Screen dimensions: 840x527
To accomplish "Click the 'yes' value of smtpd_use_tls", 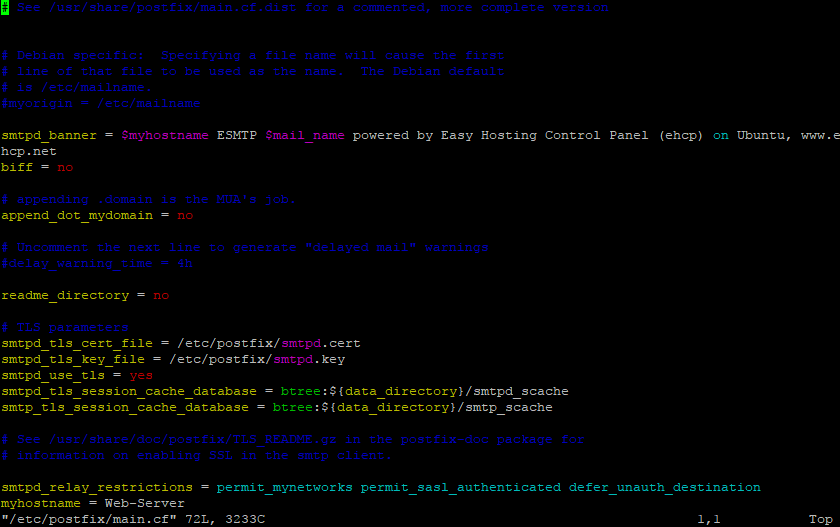I will click(141, 376).
